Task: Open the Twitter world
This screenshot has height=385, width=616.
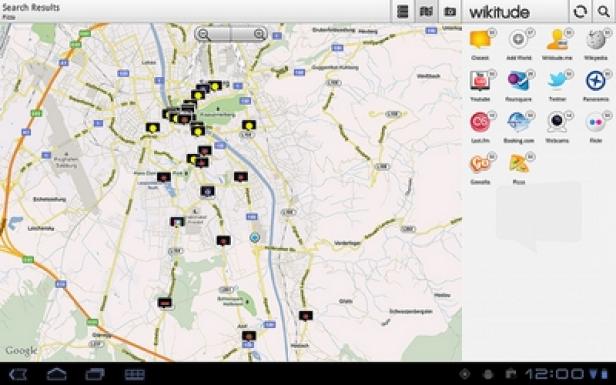Action: 557,86
